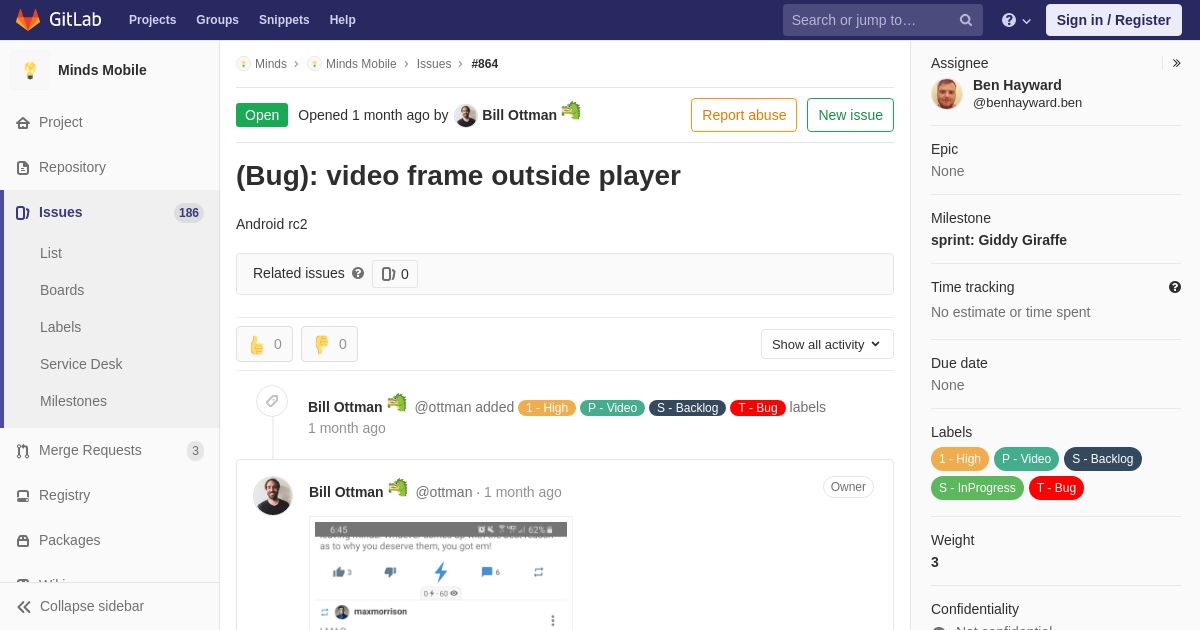The height and width of the screenshot is (630, 1200).
Task: Click the Sign in / Register button
Action: pyautogui.click(x=1114, y=20)
